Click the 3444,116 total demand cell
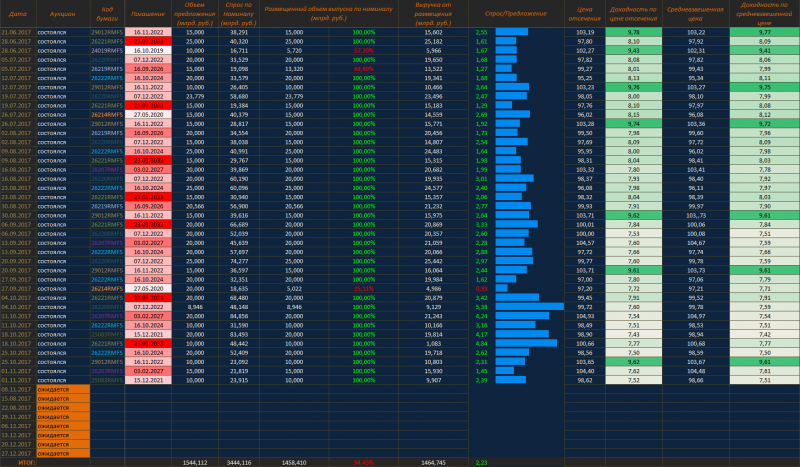The width and height of the screenshot is (800, 467). 238,462
